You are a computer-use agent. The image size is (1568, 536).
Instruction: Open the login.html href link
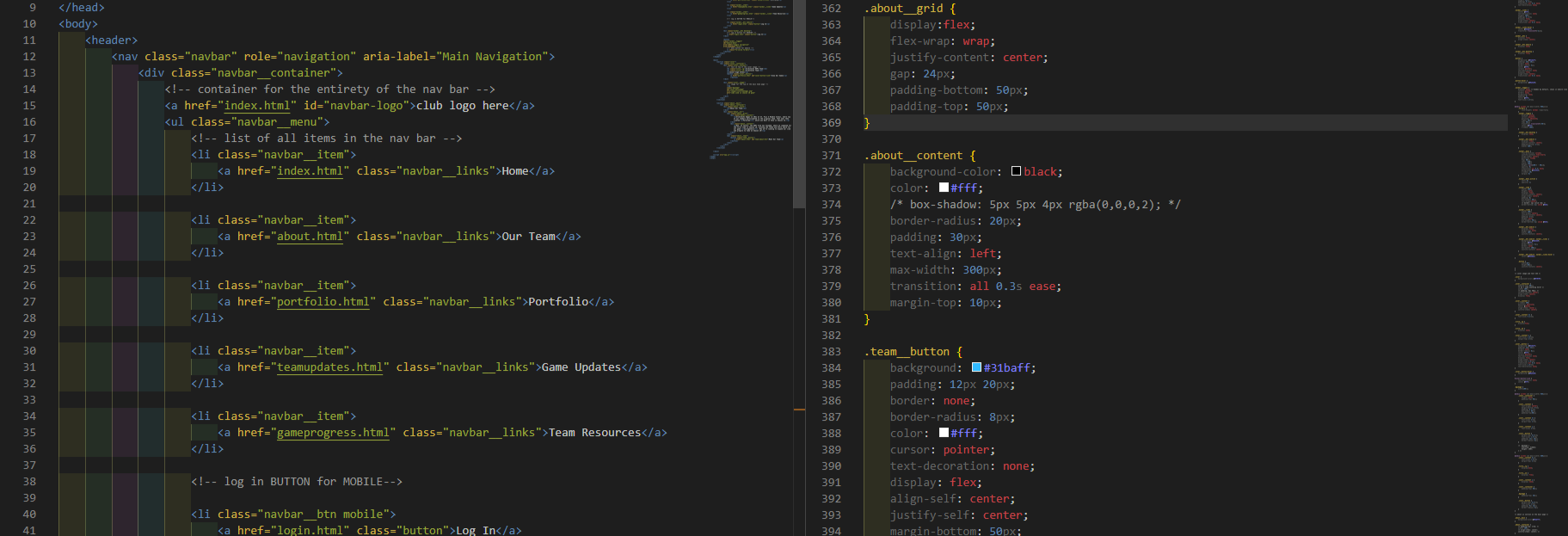tap(311, 531)
